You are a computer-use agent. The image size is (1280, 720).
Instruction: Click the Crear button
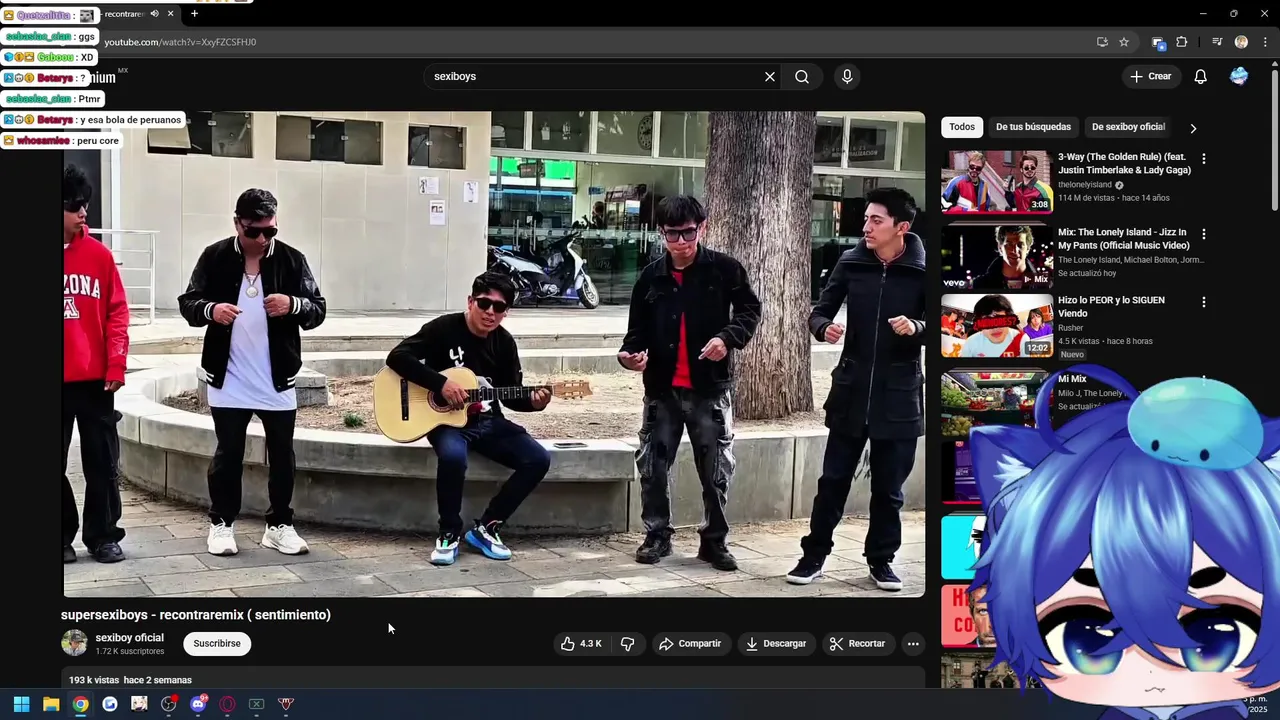click(x=1150, y=77)
